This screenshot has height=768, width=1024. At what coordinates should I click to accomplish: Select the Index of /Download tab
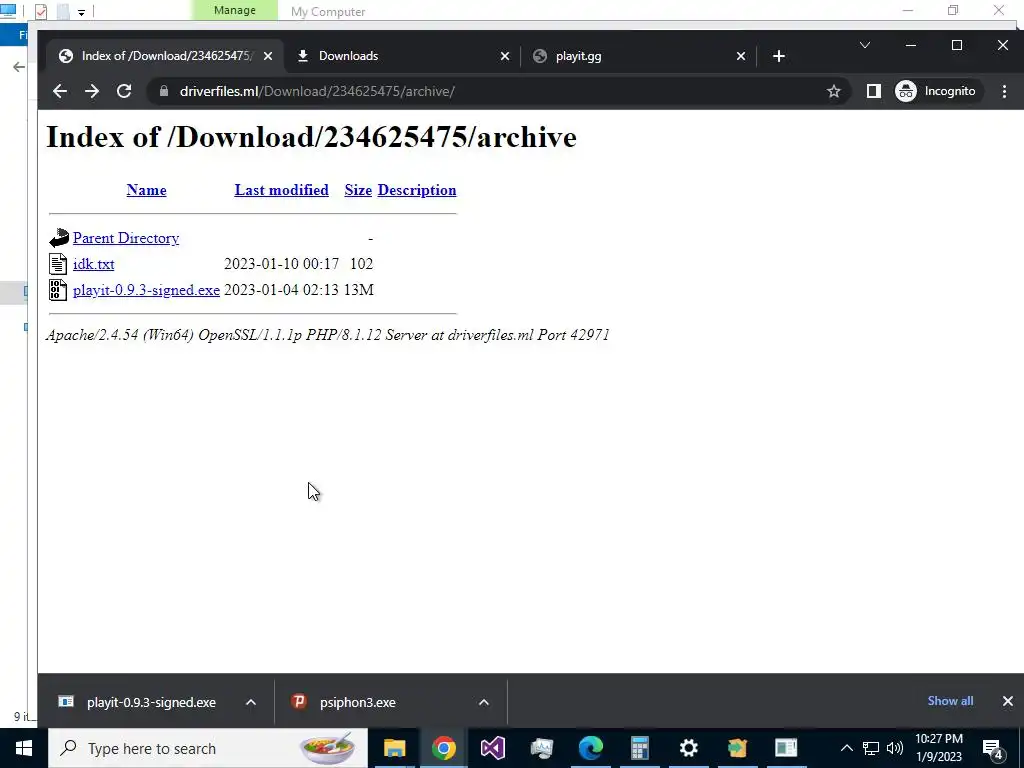tap(163, 56)
